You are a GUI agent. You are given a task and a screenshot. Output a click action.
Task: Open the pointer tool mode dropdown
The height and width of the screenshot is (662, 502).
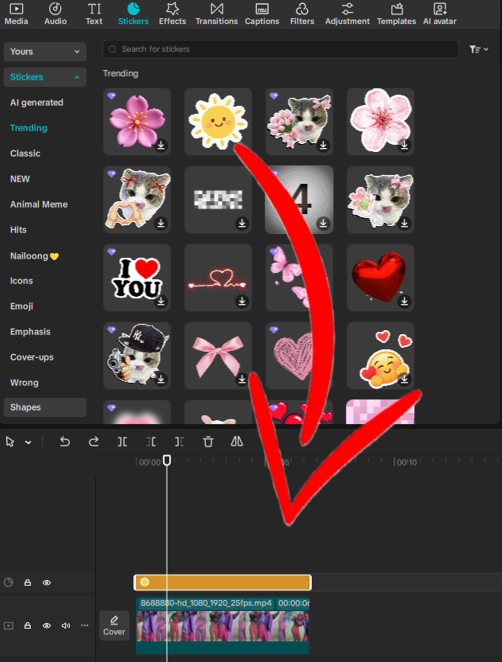[x=28, y=442]
